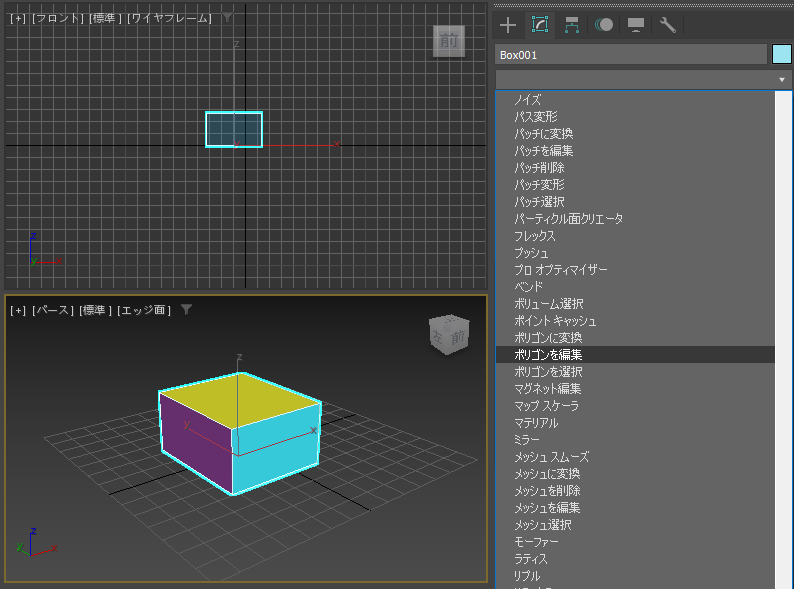Image resolution: width=794 pixels, height=589 pixels.
Task: Select the モーファー modifier
Action: coord(635,541)
